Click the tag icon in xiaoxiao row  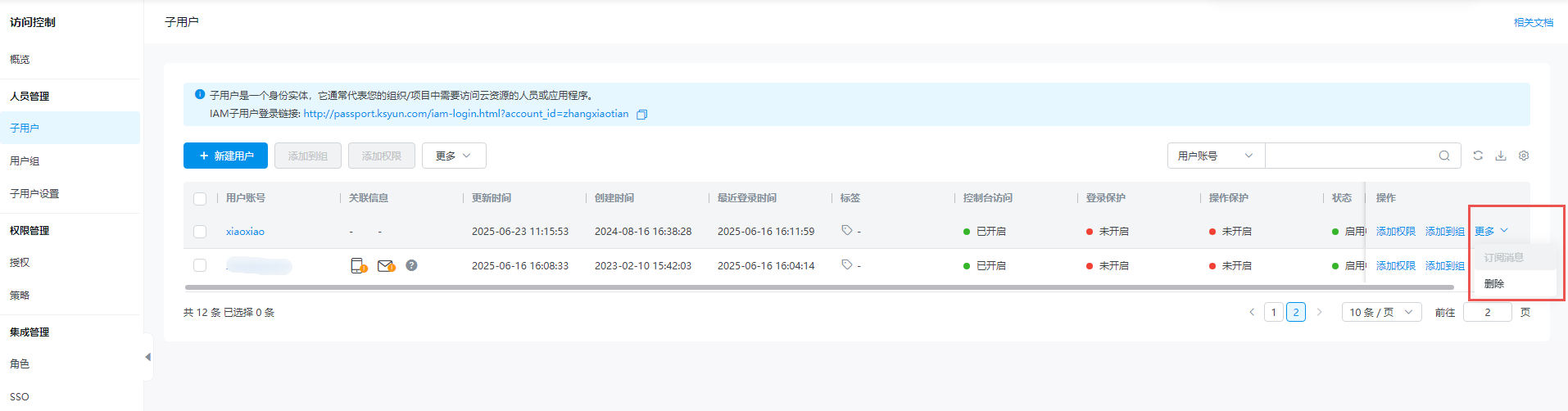(847, 231)
